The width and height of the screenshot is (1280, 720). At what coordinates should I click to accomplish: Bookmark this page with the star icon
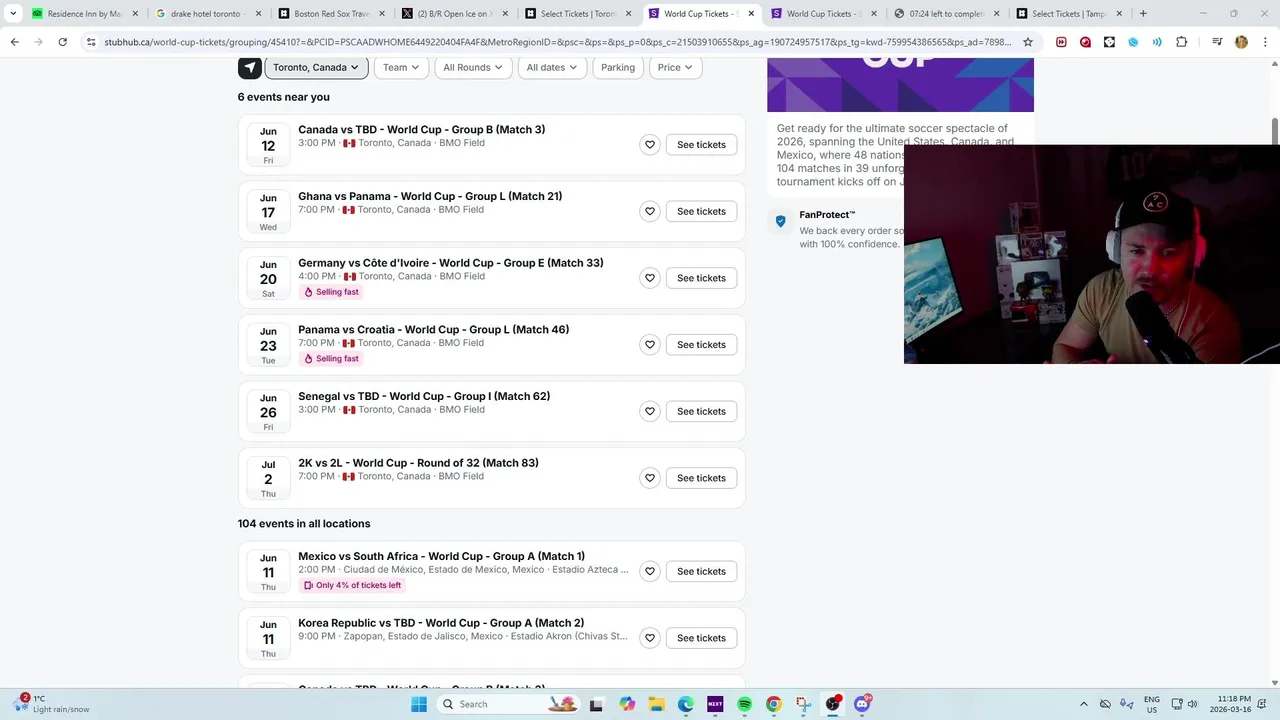pos(1027,42)
